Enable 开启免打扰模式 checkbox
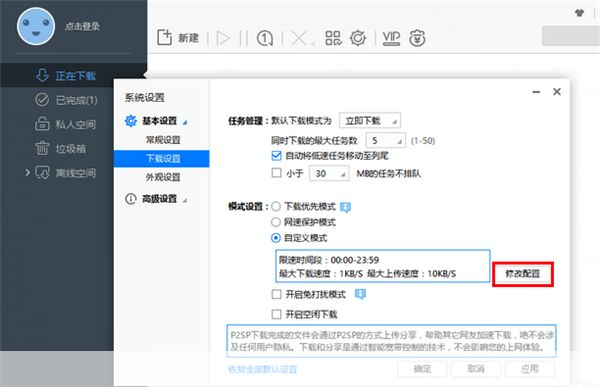 [x=276, y=294]
